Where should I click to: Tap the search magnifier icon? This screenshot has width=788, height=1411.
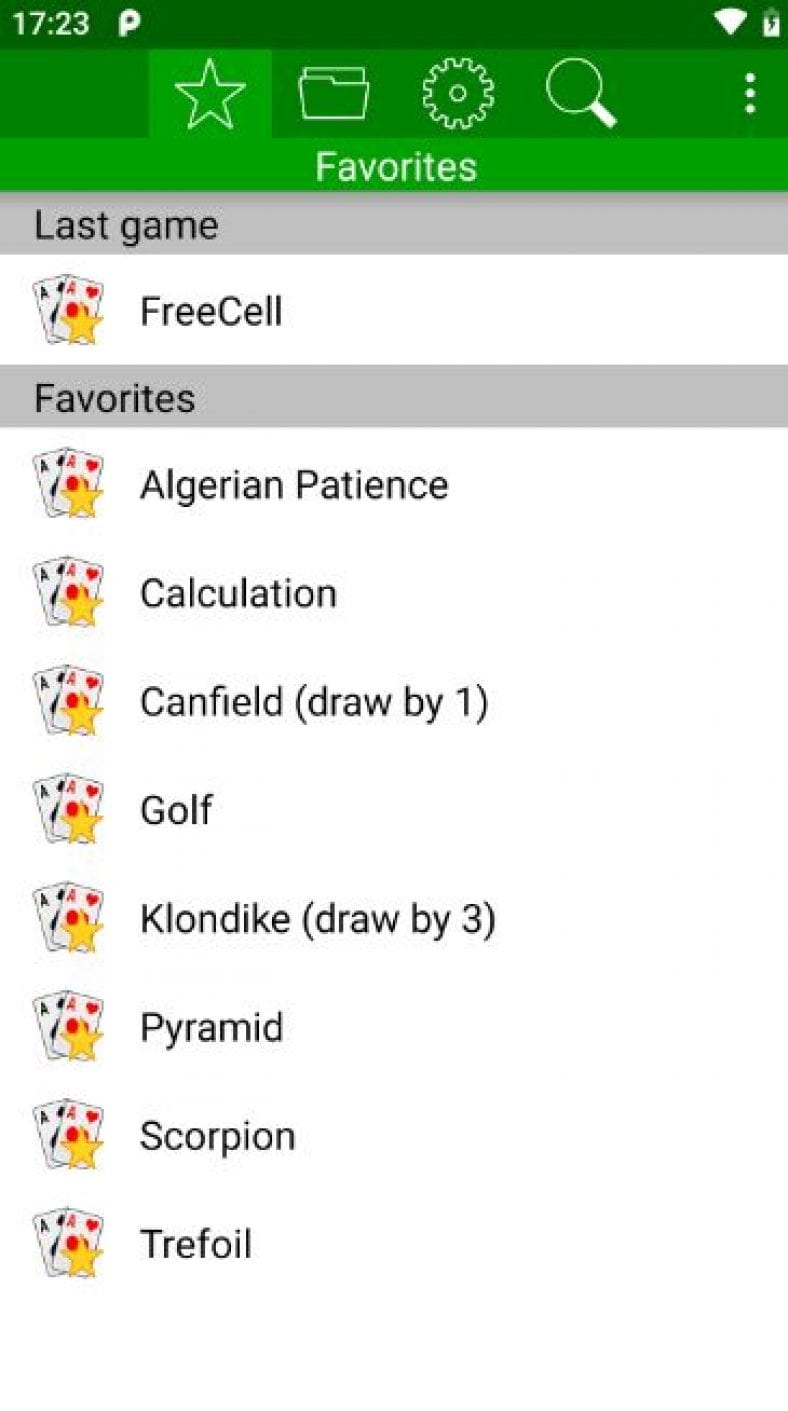coord(581,94)
